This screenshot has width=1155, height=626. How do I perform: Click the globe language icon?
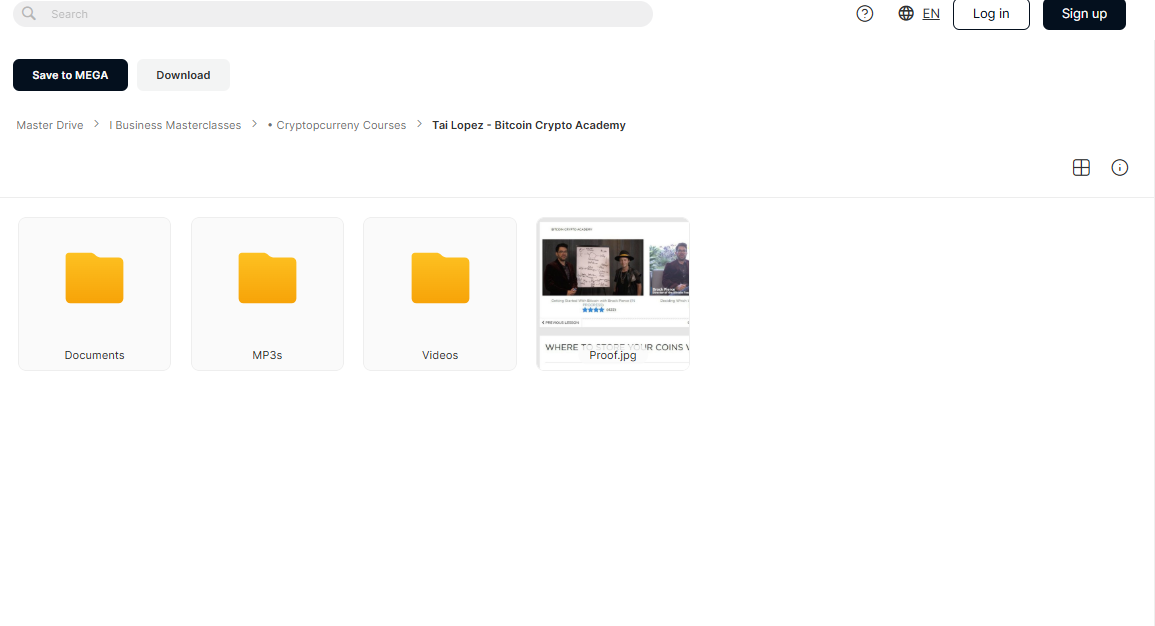point(906,13)
